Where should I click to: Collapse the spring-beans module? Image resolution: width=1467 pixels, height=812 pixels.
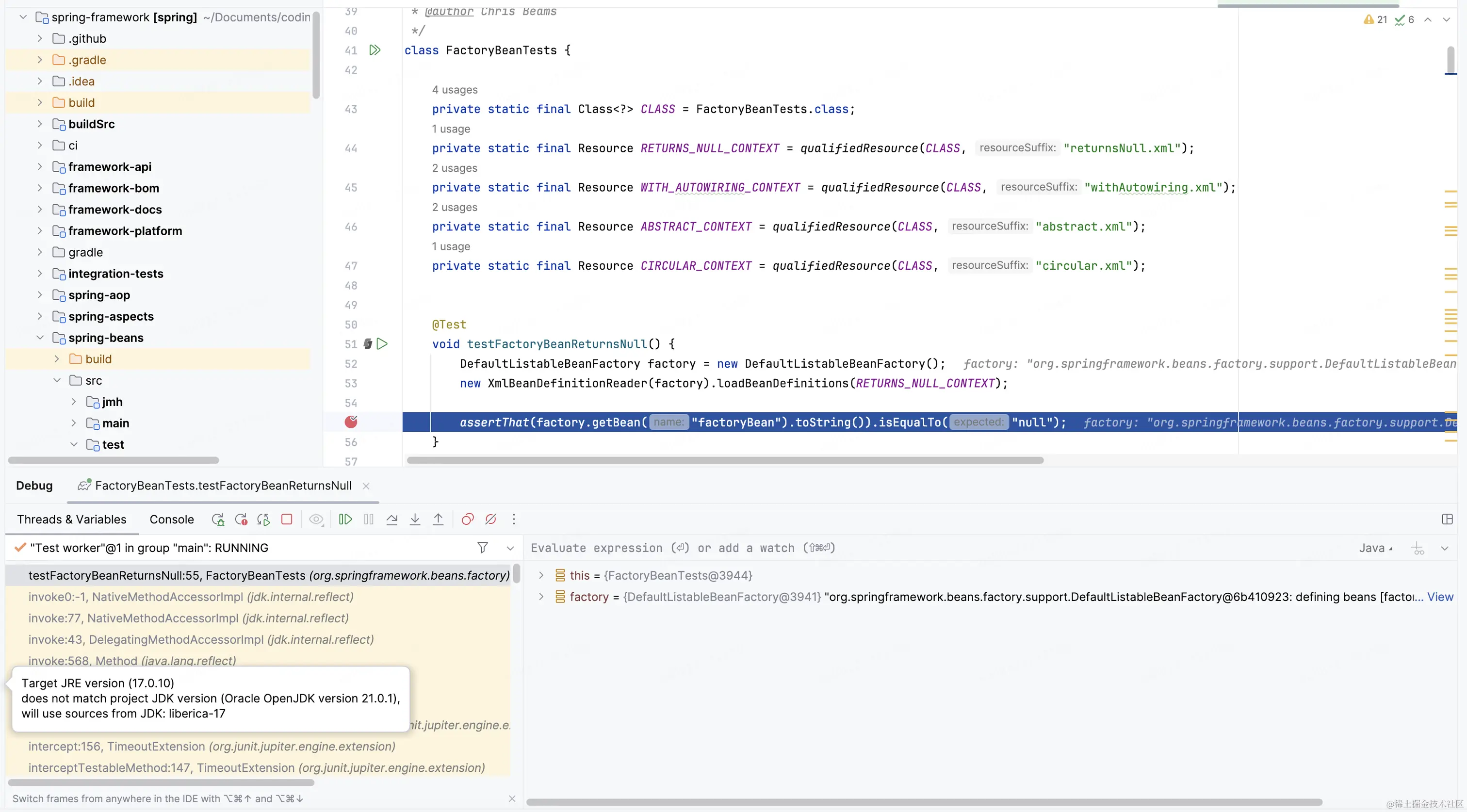(x=40, y=338)
